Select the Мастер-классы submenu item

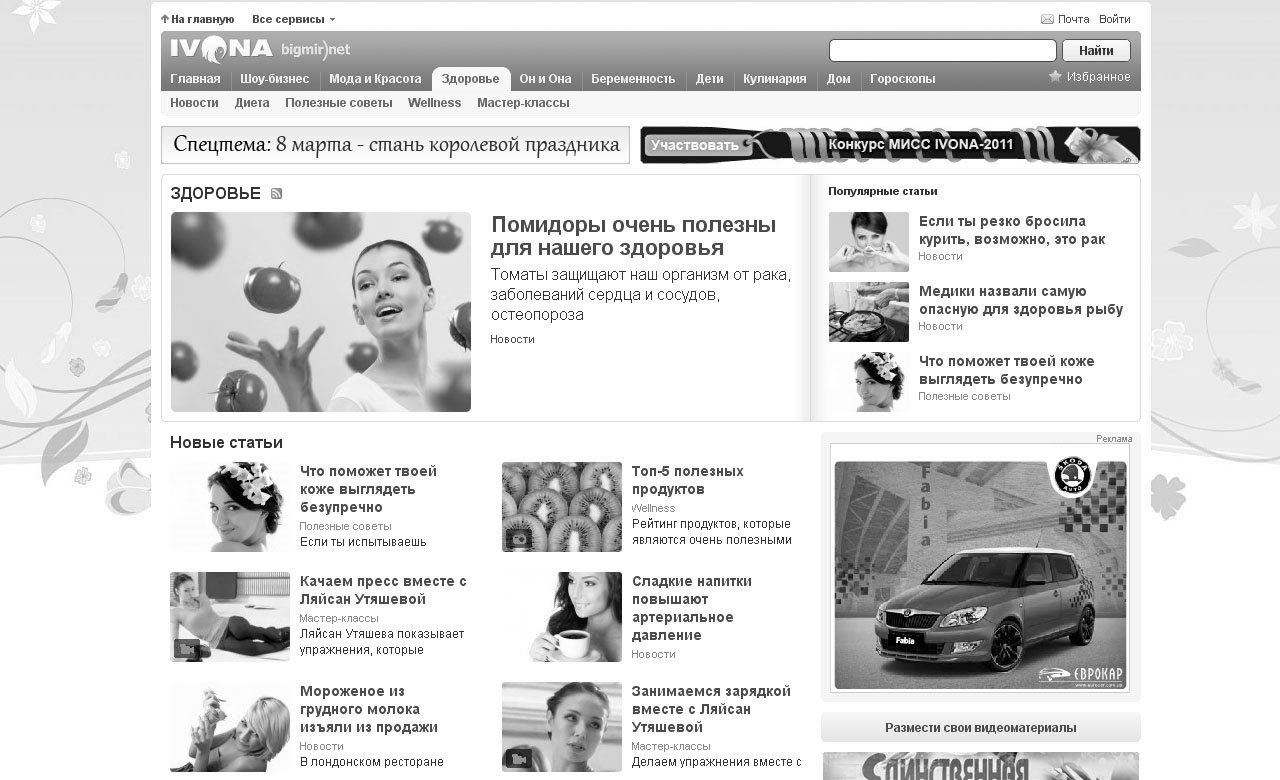(x=523, y=103)
